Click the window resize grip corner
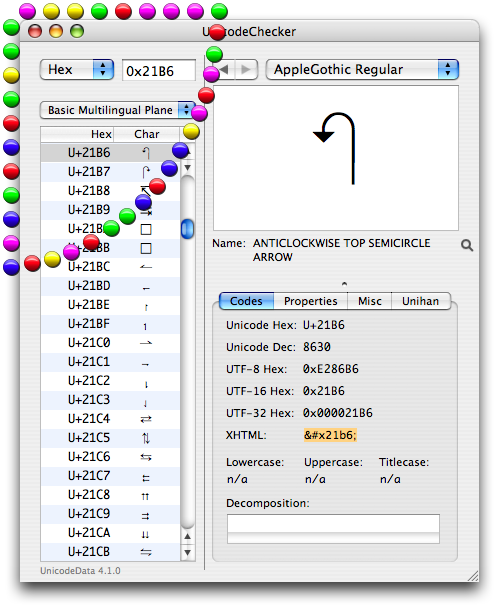The width and height of the screenshot is (503, 607). (x=473, y=576)
